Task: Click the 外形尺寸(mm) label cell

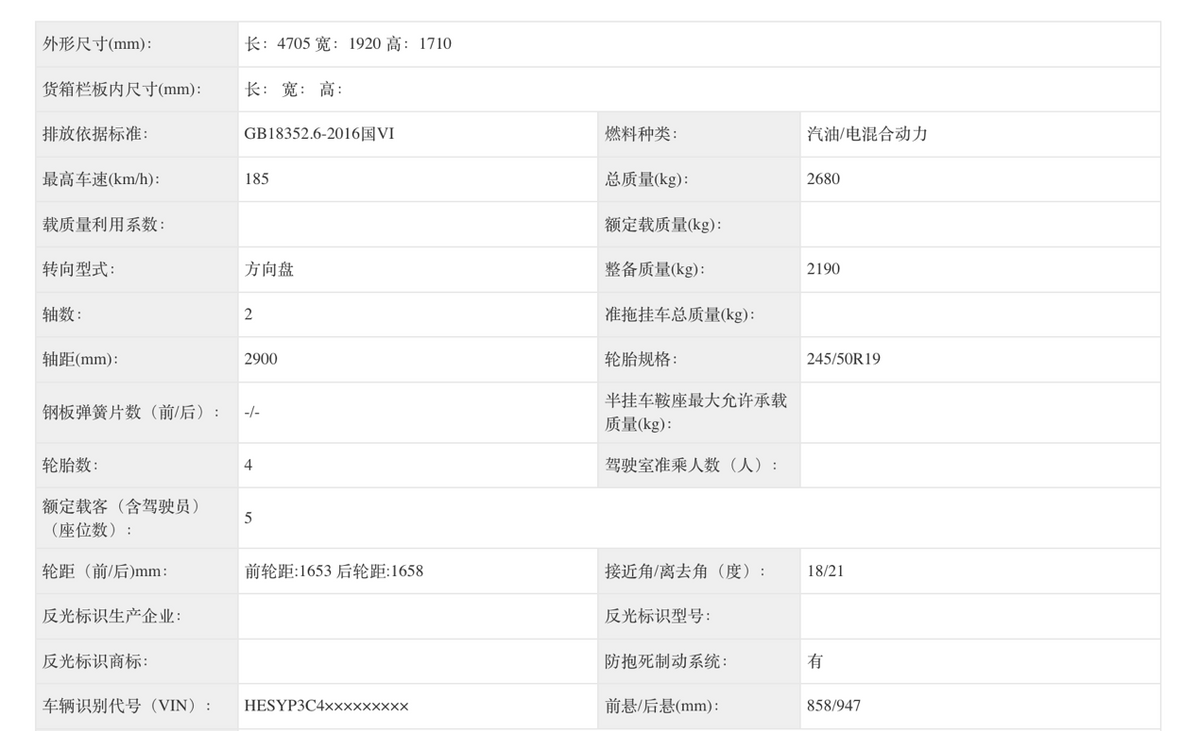Action: tap(138, 44)
